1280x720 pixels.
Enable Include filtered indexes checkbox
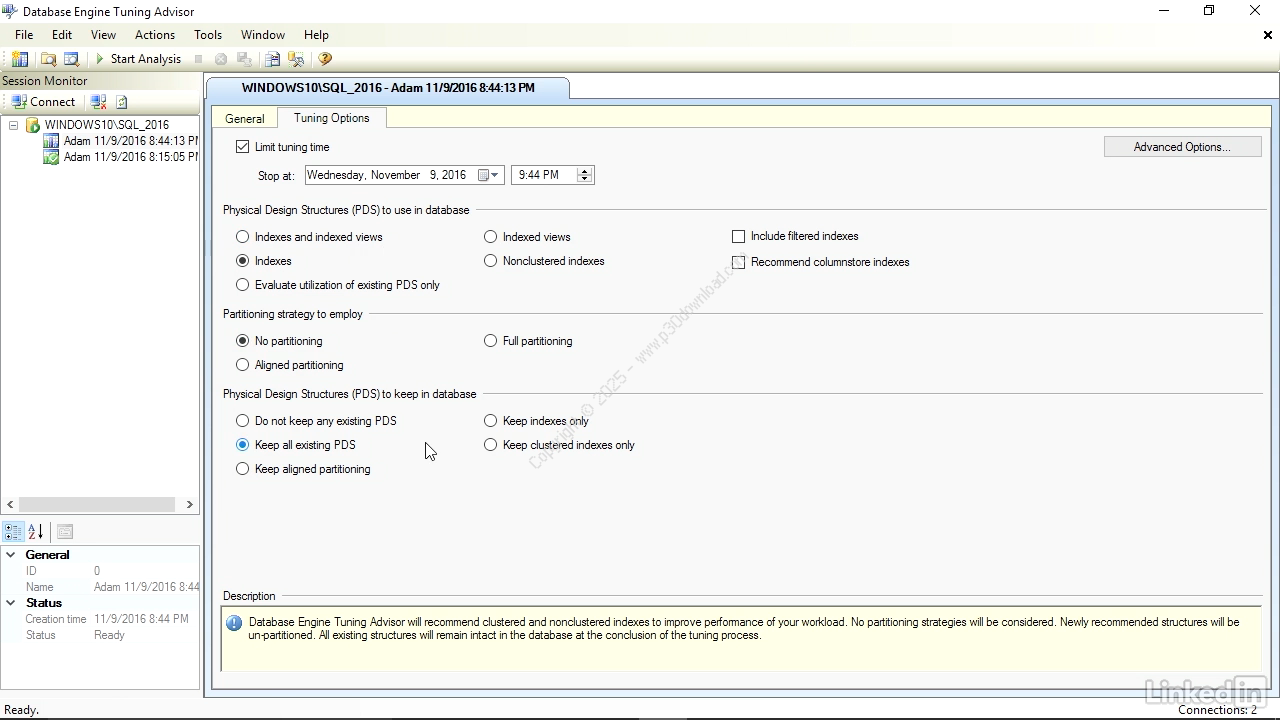[x=738, y=237]
